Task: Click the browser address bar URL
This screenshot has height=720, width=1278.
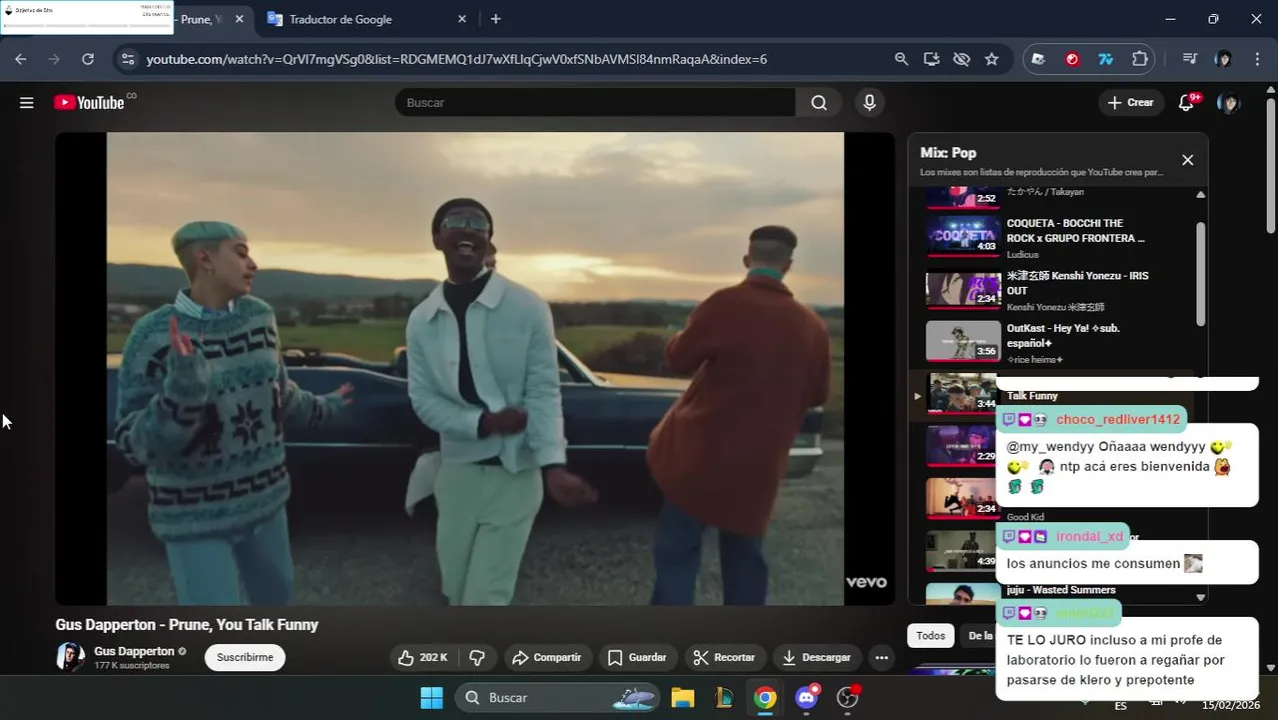Action: pos(457,59)
